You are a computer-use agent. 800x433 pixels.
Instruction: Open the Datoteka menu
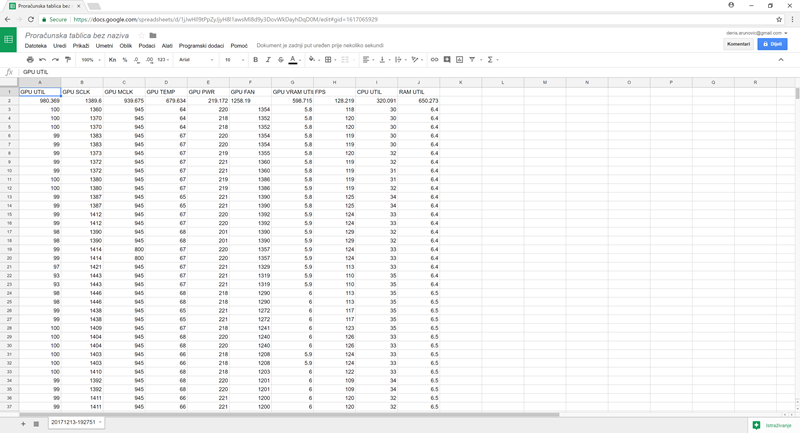(x=36, y=45)
